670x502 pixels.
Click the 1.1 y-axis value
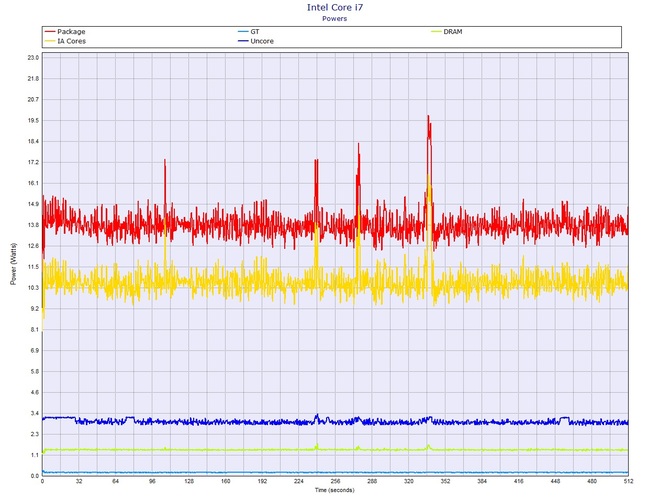34,455
